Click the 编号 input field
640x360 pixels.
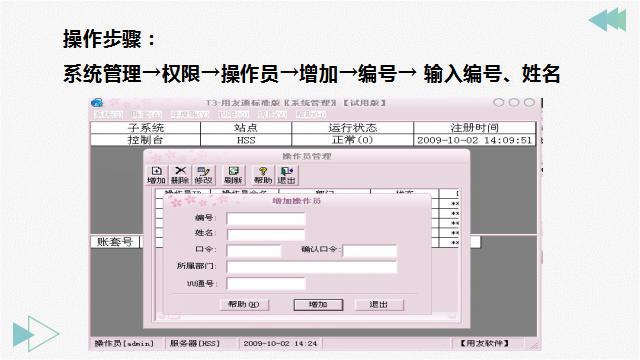266,219
